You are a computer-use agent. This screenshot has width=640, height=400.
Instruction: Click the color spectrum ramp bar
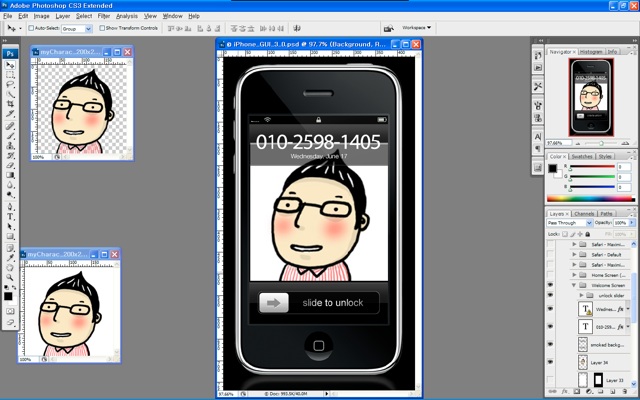click(x=591, y=199)
